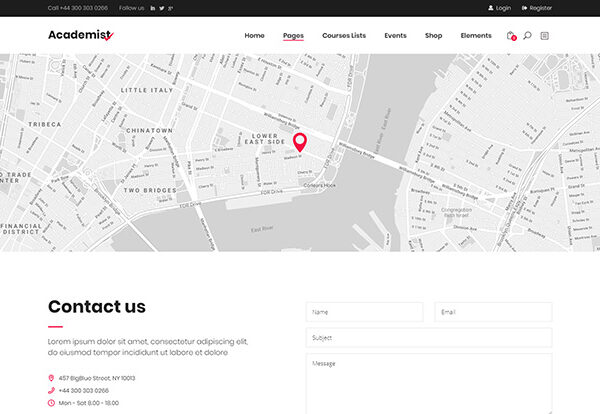Click into the Email field
The width and height of the screenshot is (600, 414).
(493, 312)
